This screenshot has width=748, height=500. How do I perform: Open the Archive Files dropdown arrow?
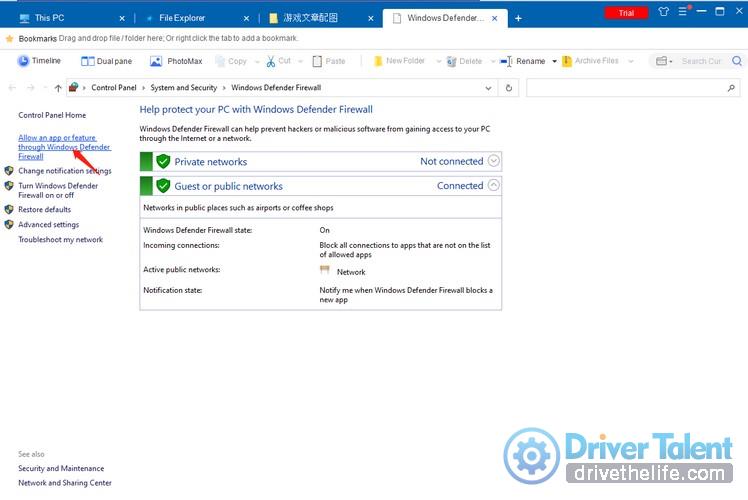(631, 61)
